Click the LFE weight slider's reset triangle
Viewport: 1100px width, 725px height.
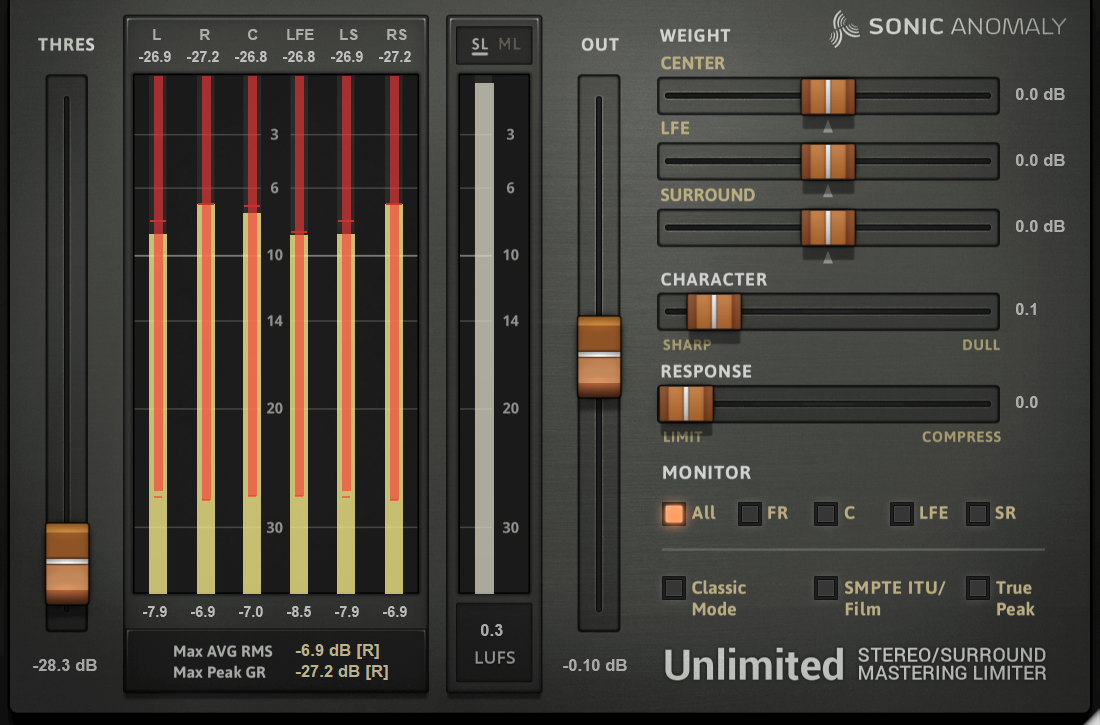[x=828, y=192]
